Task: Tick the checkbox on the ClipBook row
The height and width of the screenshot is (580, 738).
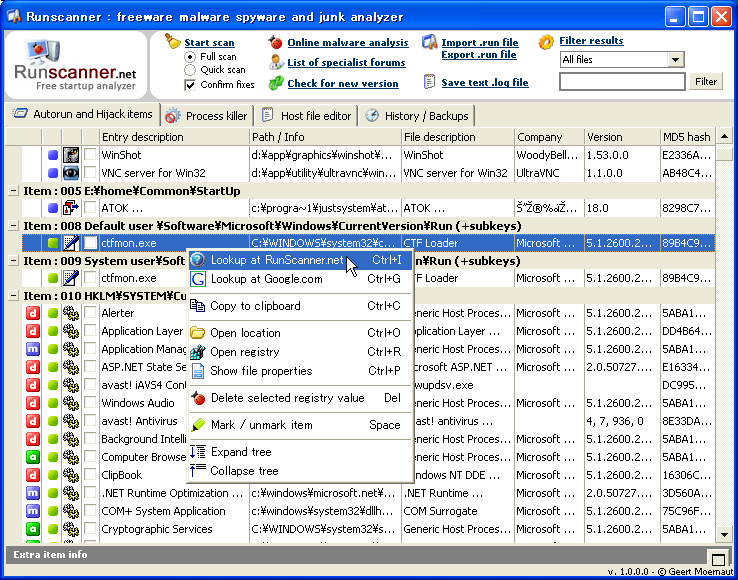Action: click(x=90, y=475)
